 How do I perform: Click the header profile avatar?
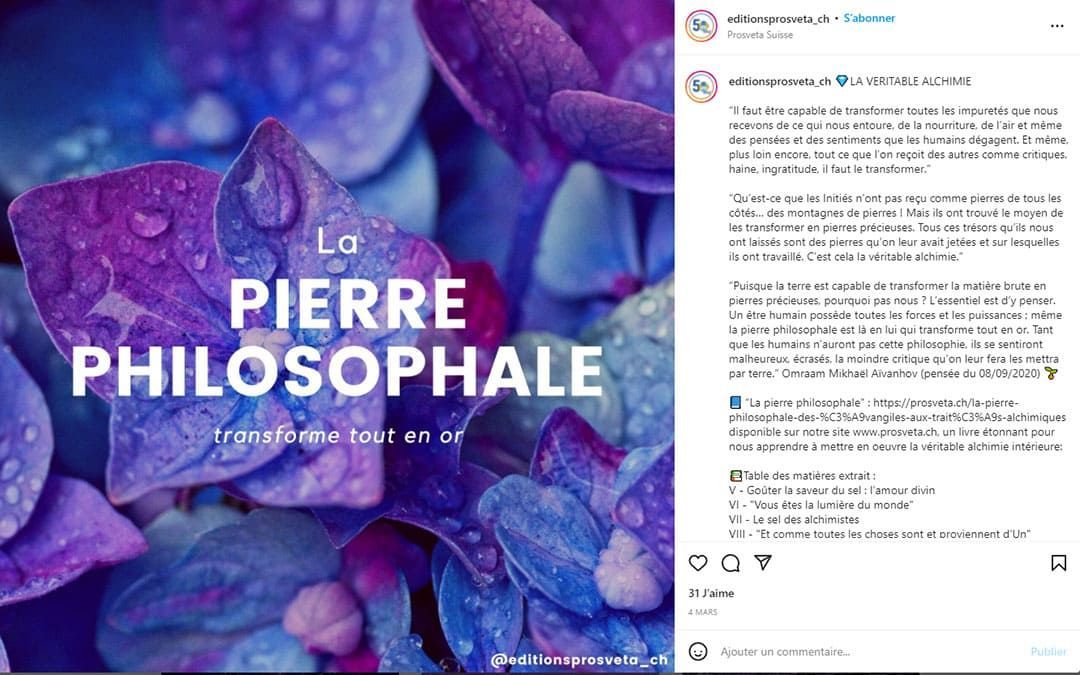coord(701,26)
